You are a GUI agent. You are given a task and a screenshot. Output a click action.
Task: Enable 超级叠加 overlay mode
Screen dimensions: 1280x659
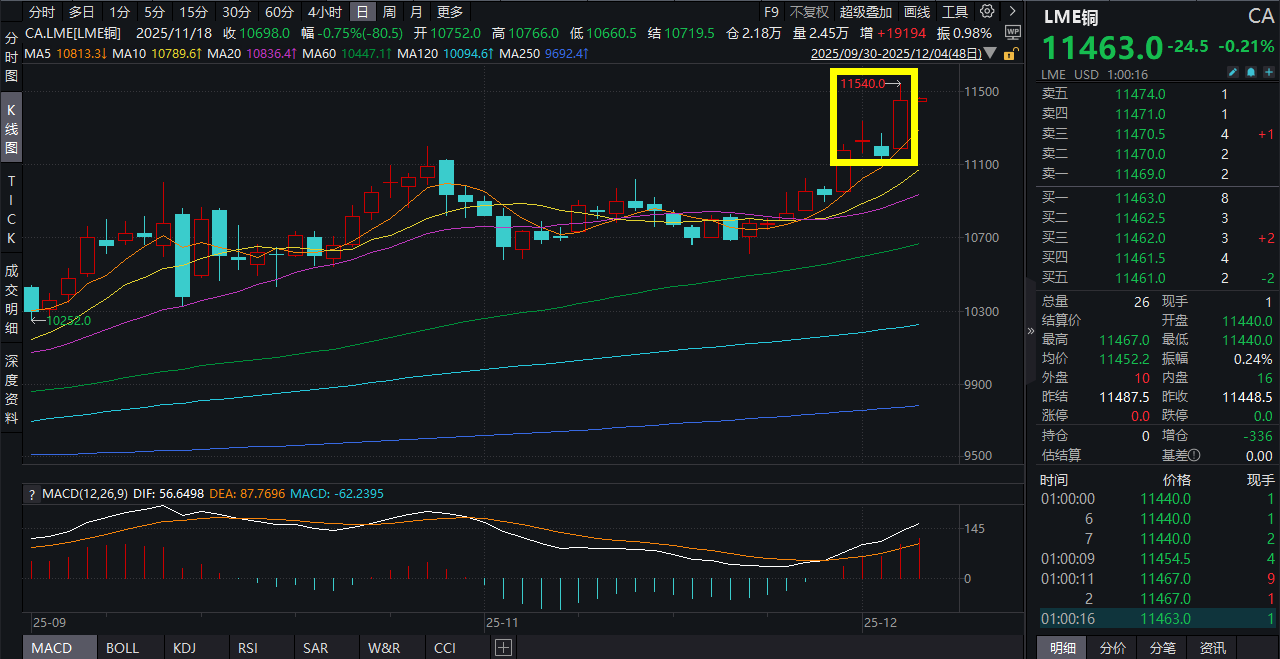(865, 12)
